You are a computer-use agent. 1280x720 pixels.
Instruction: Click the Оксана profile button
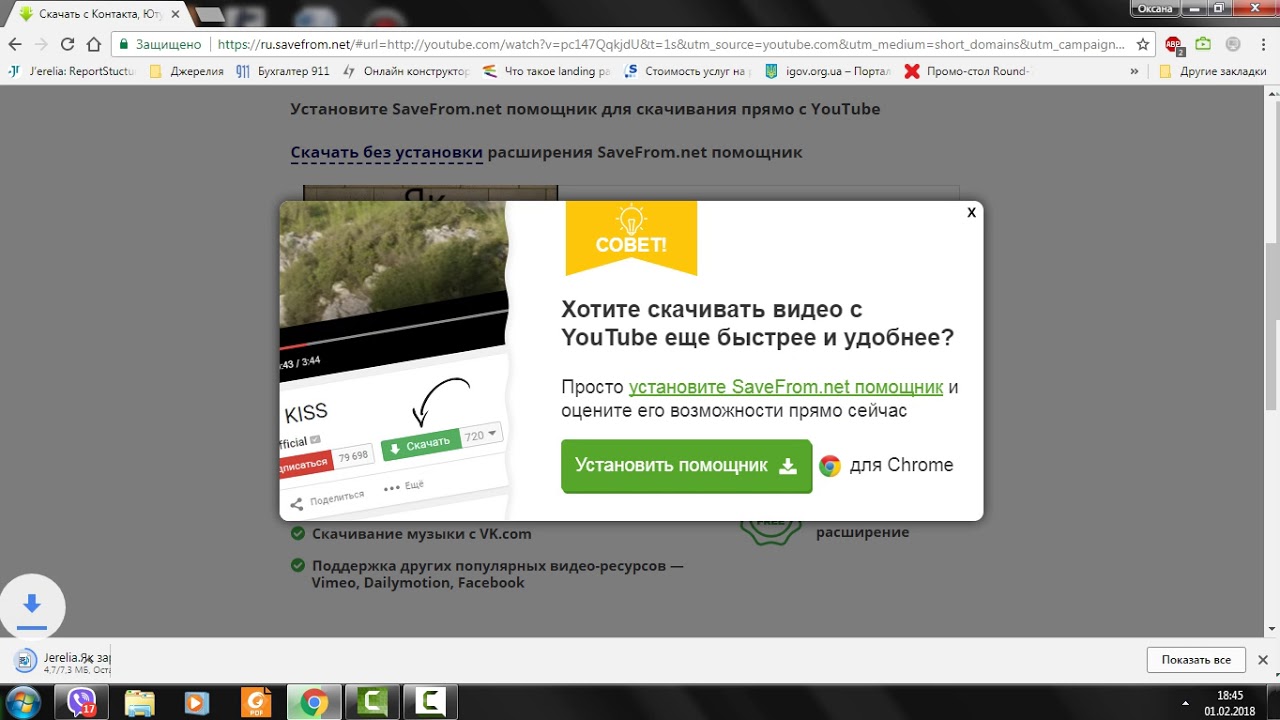[1155, 8]
